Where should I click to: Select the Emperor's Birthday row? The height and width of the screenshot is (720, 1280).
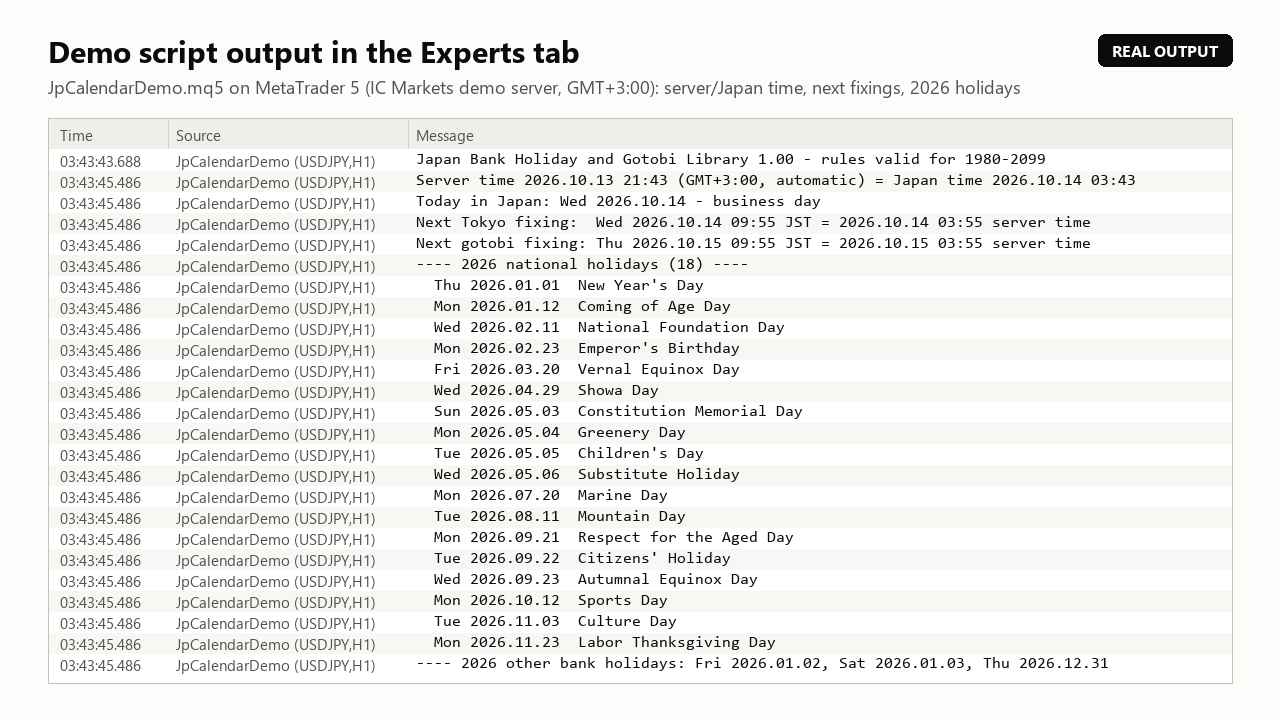point(640,349)
